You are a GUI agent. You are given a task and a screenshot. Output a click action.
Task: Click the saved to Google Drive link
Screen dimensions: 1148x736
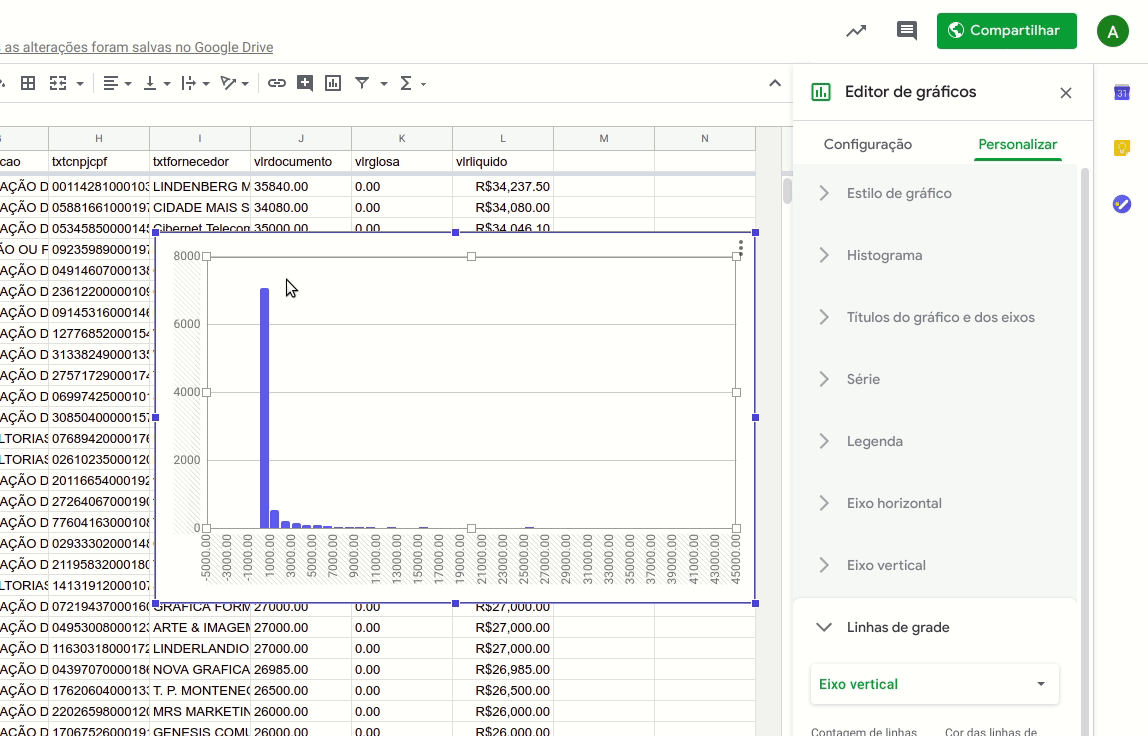[x=138, y=47]
